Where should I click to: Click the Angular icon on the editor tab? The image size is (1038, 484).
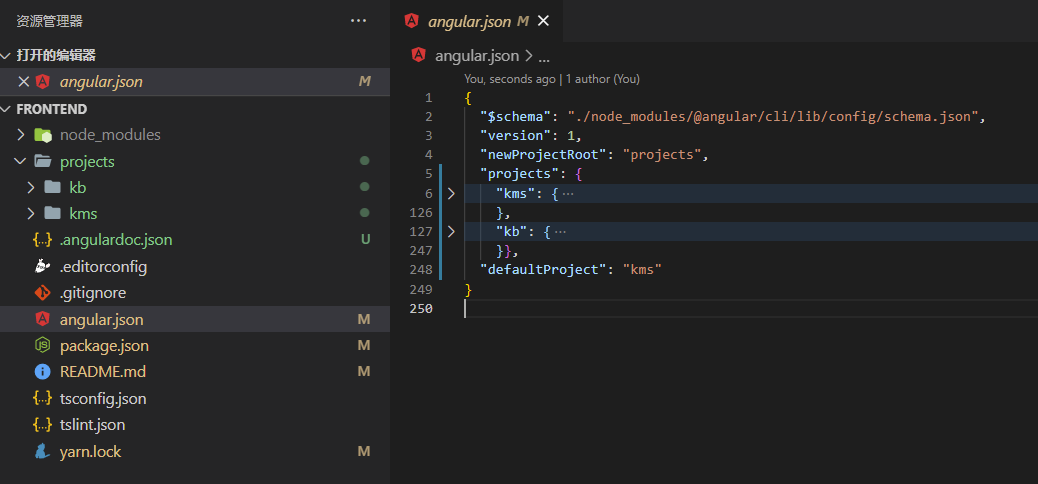(412, 21)
